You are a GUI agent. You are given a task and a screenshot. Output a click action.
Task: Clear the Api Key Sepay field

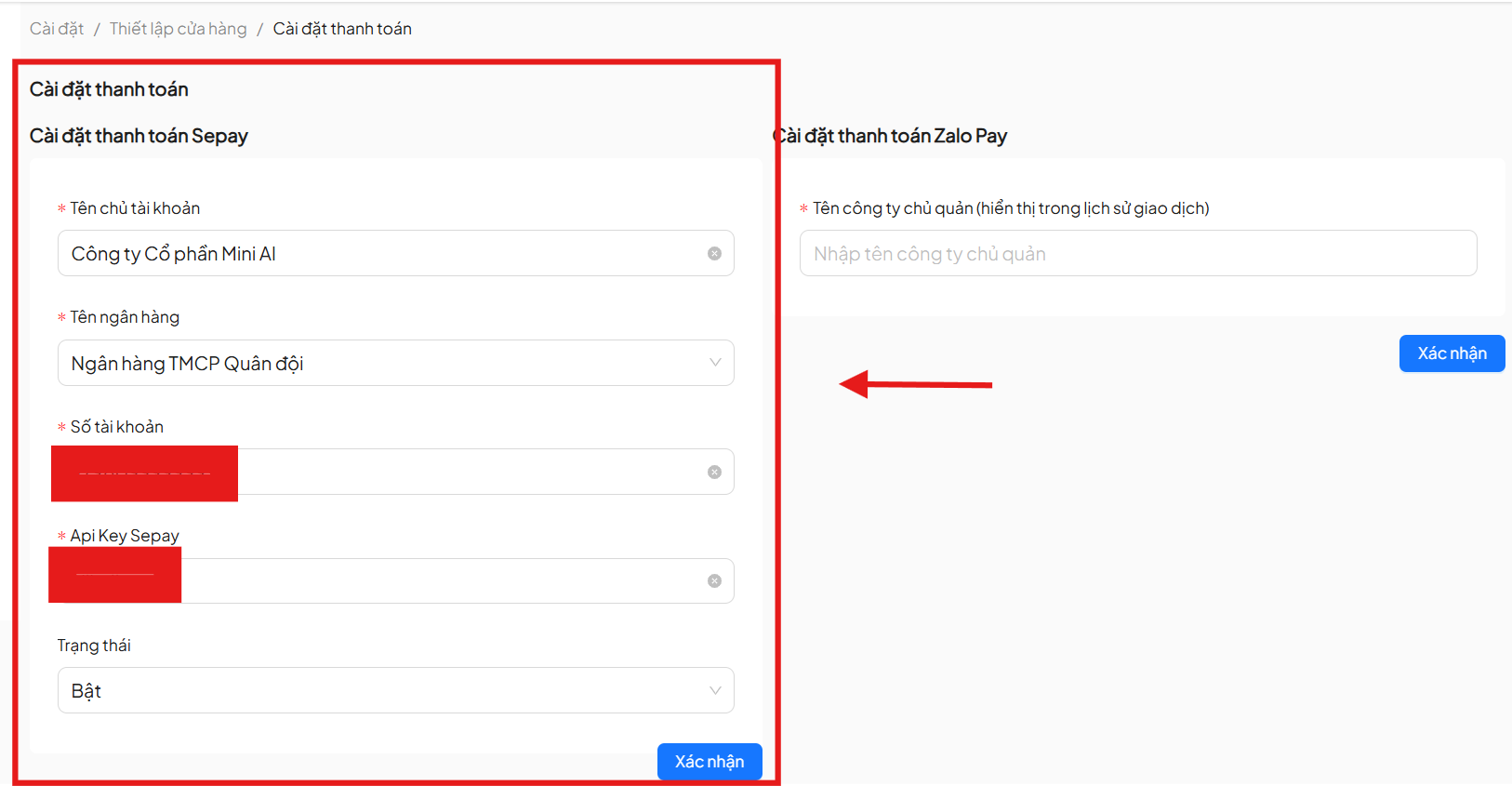(x=714, y=581)
